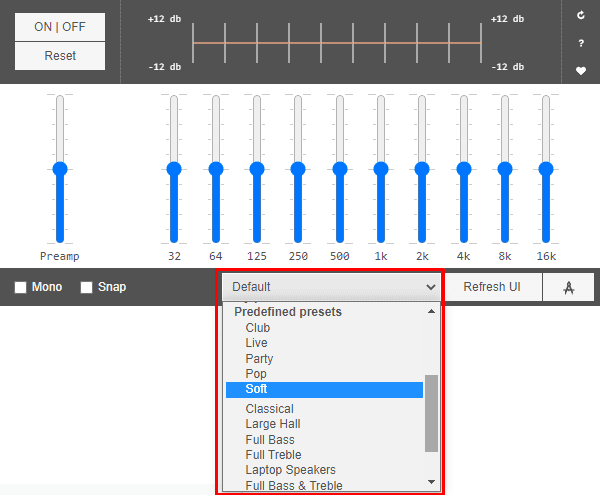This screenshot has width=600, height=495.
Task: Click the 64 Hz slider handle
Action: tap(216, 169)
